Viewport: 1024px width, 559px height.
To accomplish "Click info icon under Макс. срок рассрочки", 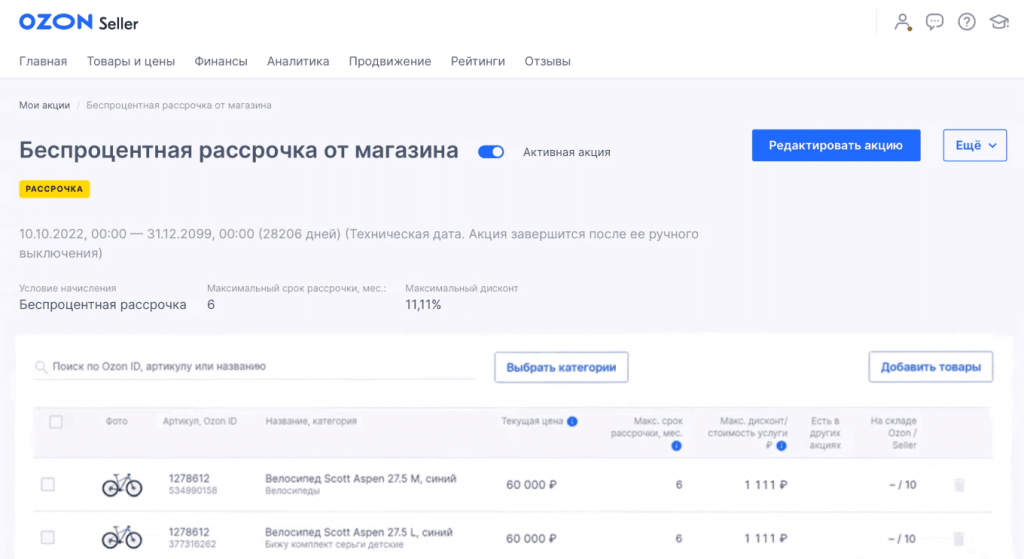I will click(676, 446).
